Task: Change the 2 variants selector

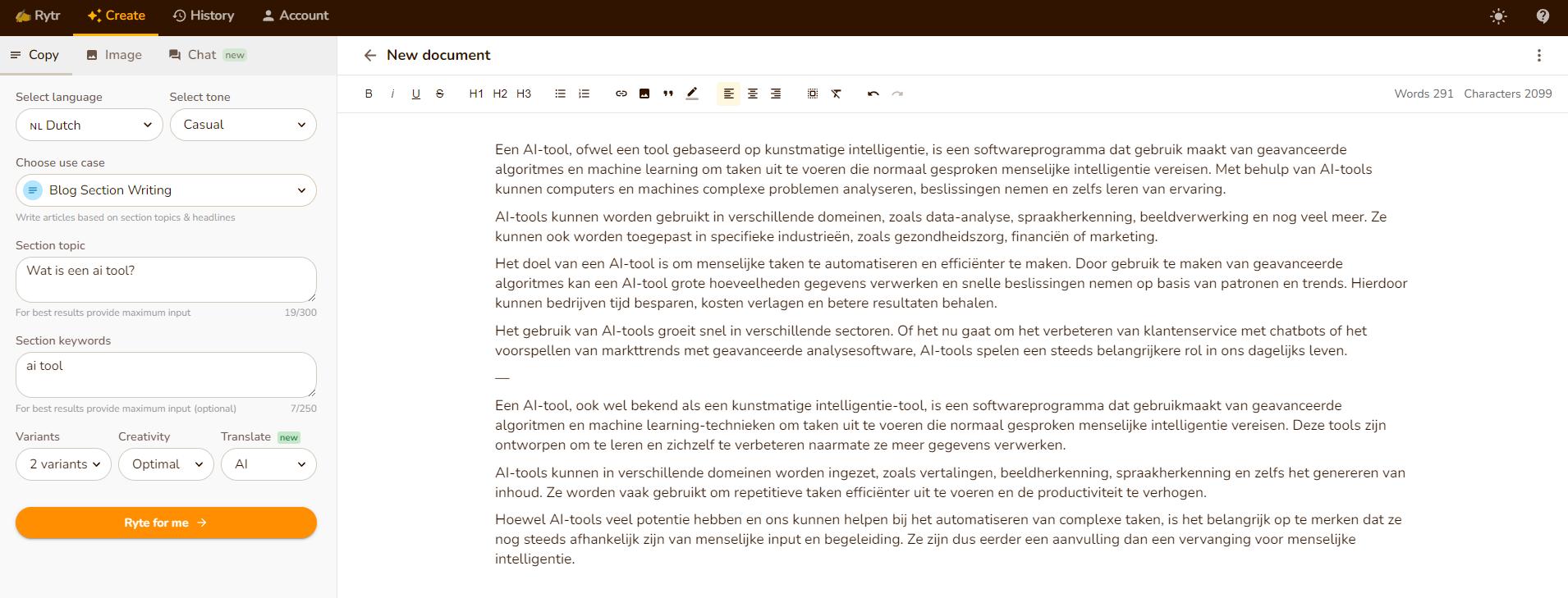Action: 64,464
